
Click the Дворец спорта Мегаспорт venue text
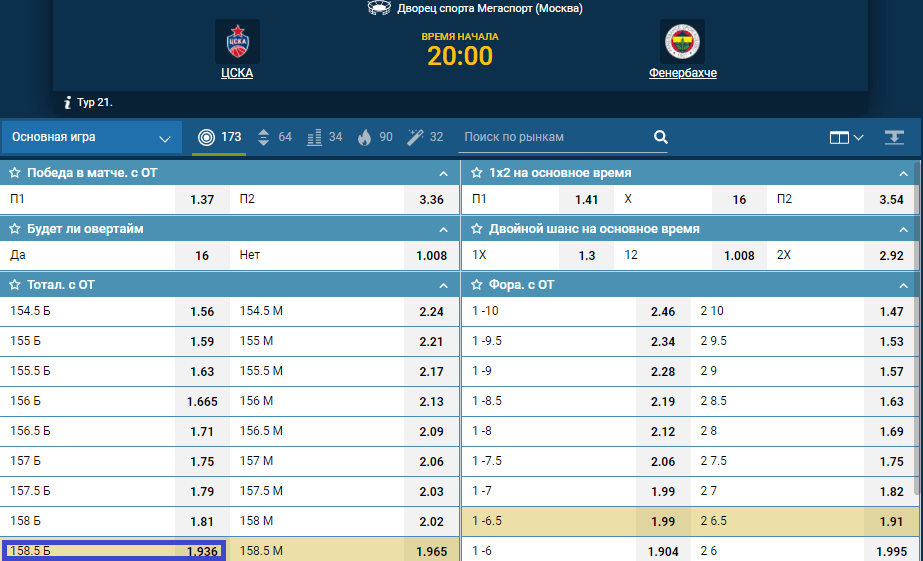tap(490, 8)
